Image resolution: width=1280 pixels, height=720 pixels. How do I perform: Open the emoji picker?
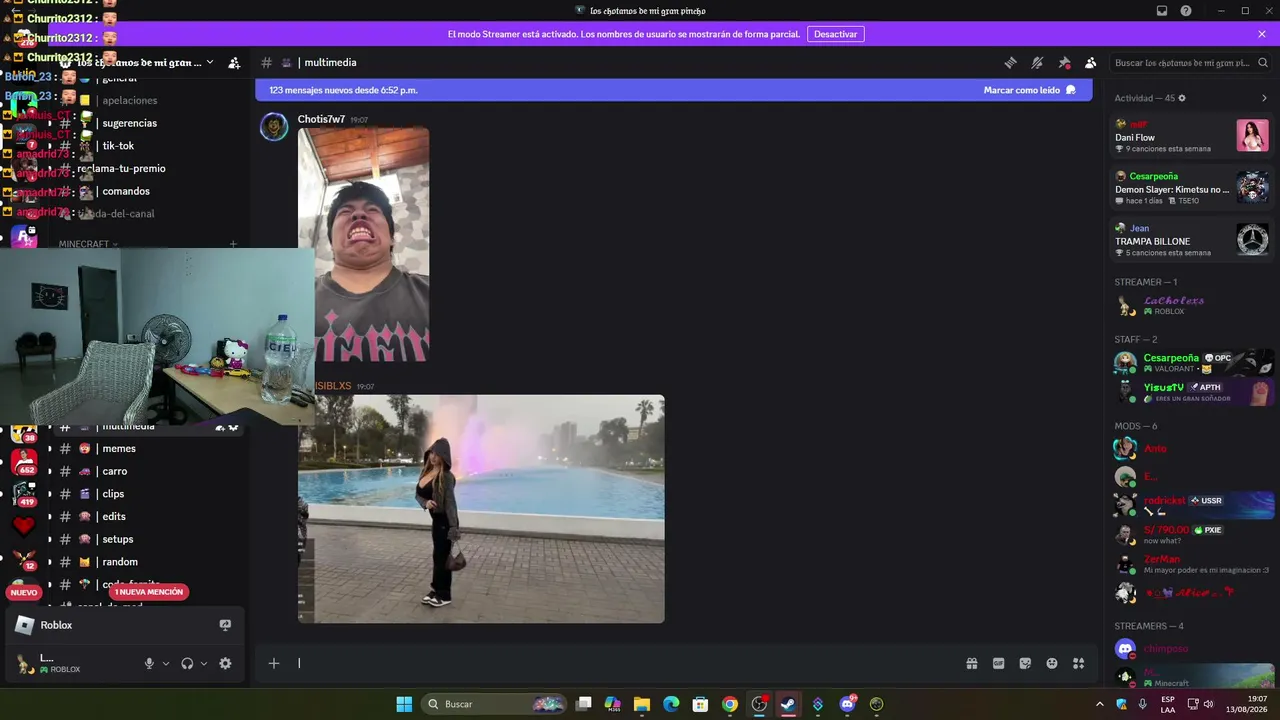tap(1052, 663)
